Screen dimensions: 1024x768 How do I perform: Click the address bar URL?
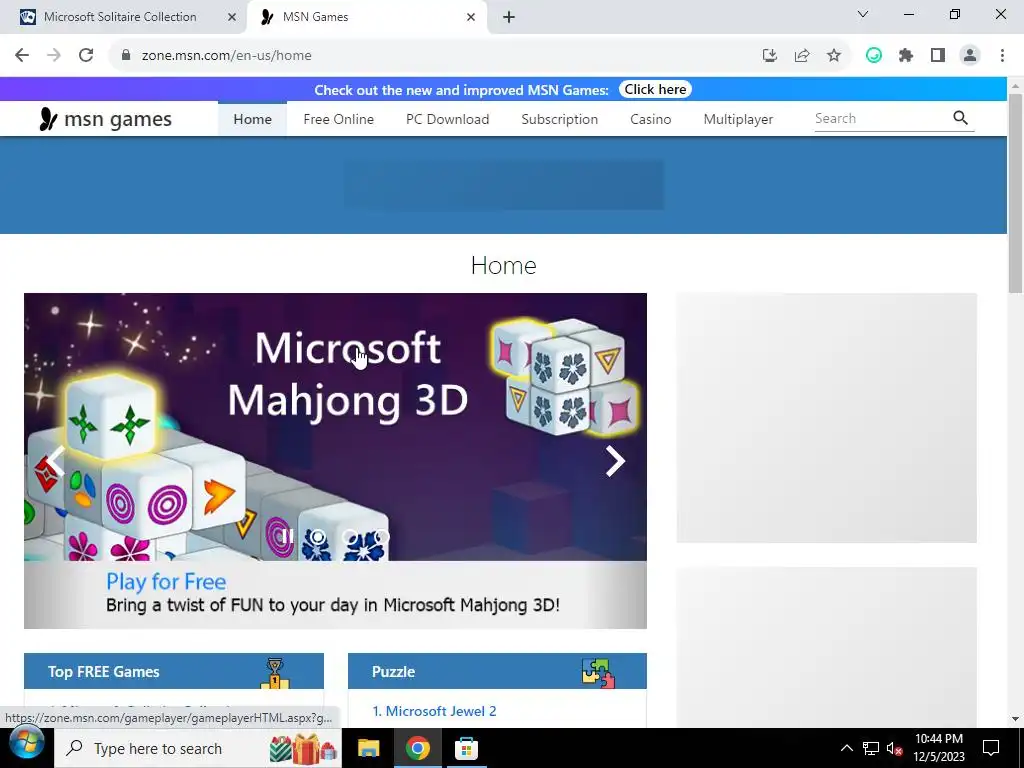pos(226,56)
